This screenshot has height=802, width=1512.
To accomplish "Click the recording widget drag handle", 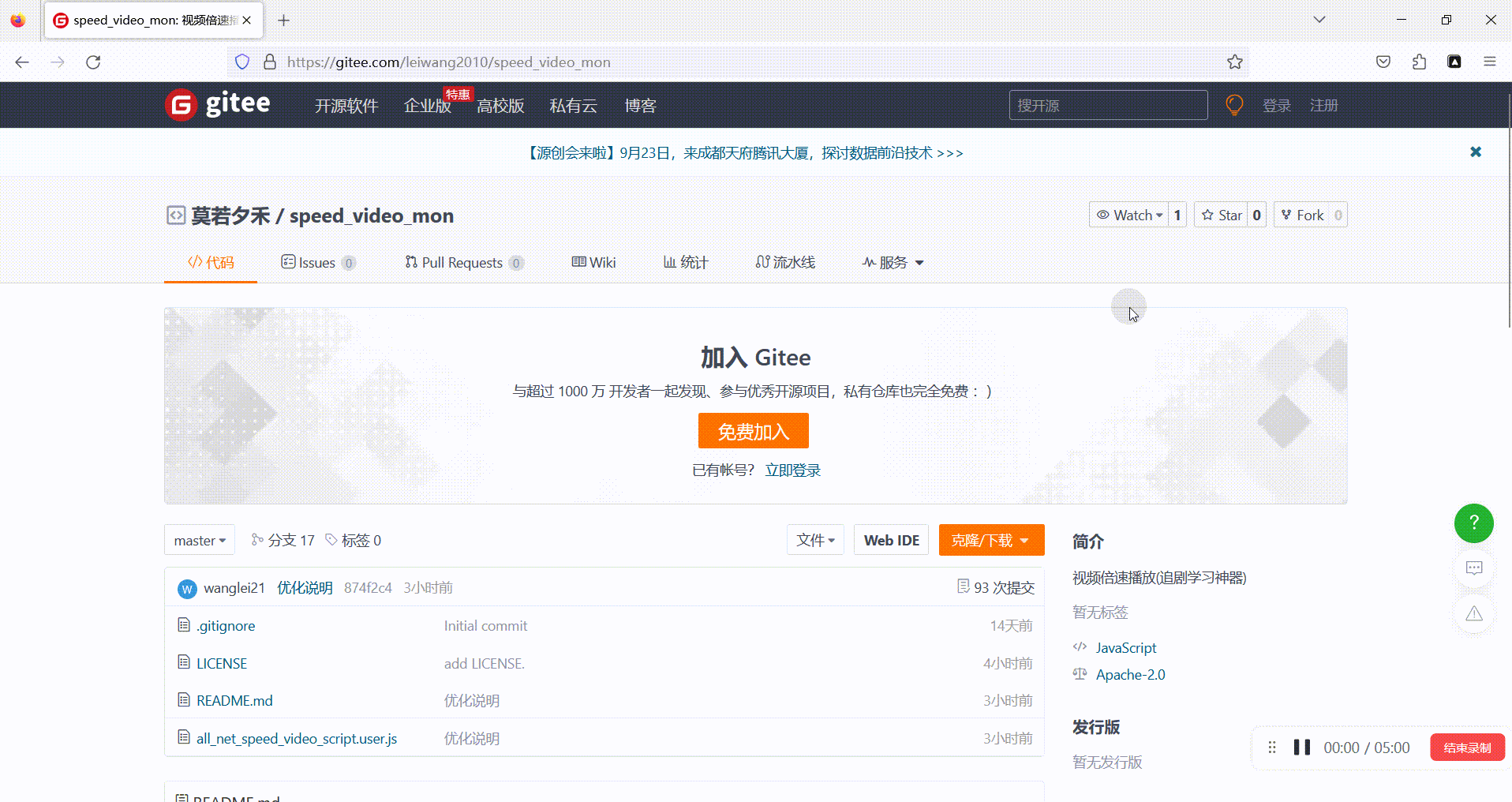I will (x=1271, y=747).
